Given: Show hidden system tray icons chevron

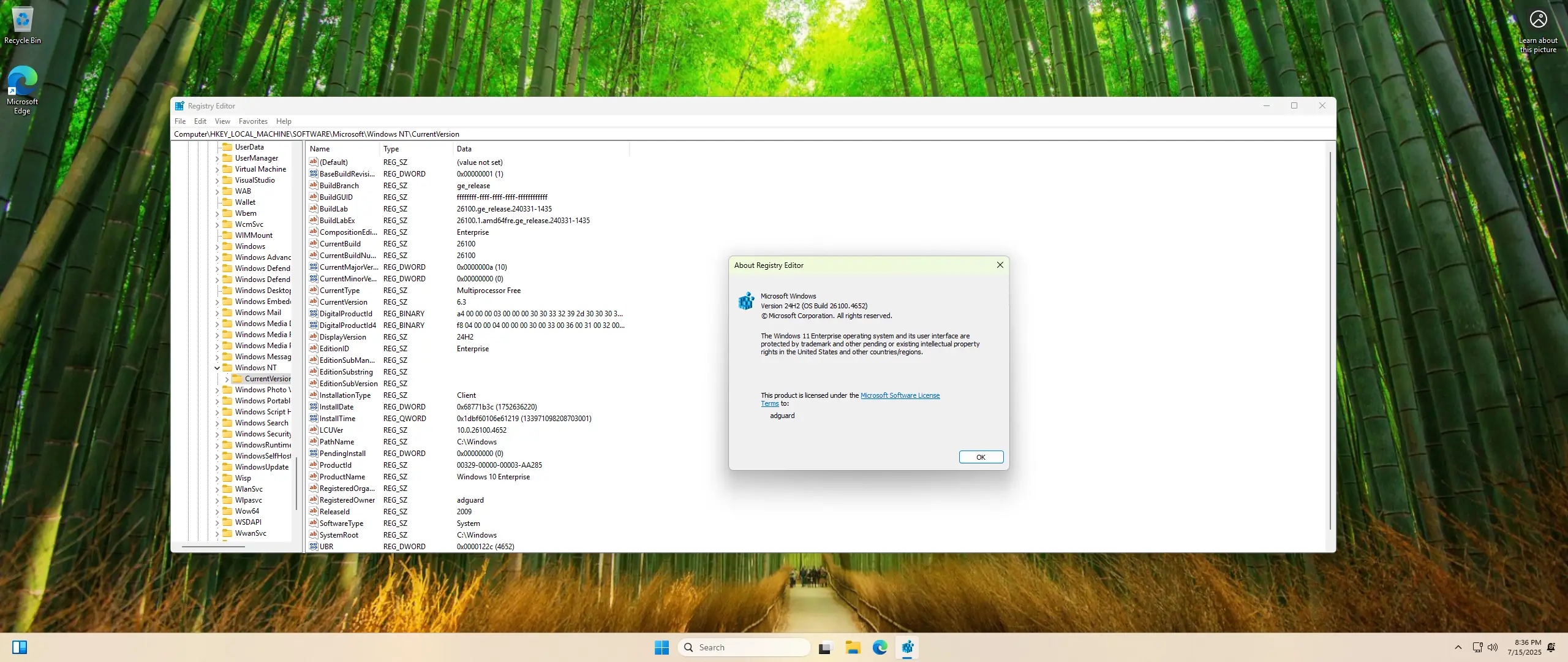Looking at the screenshot, I should click(x=1458, y=647).
